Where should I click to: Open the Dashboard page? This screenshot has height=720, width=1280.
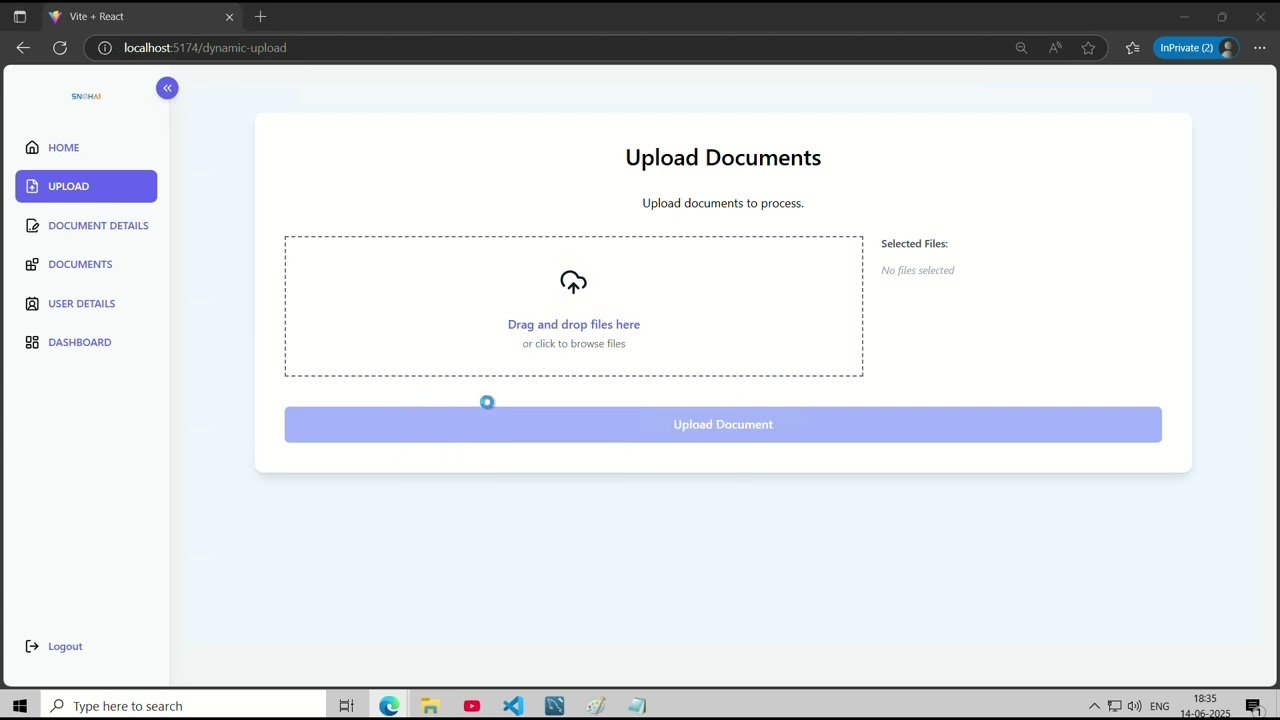[x=86, y=342]
